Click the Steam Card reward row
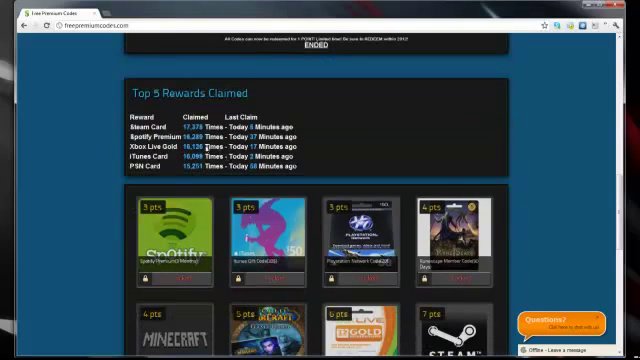 (211, 127)
